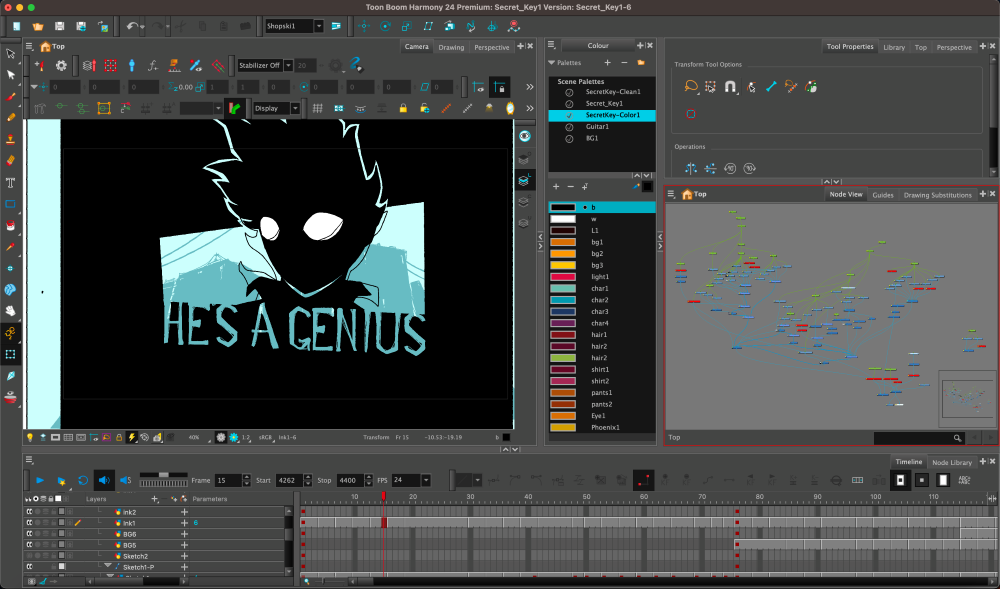Click the gear settings icon in Camera toolbar
The height and width of the screenshot is (589, 1000).
pos(61,65)
